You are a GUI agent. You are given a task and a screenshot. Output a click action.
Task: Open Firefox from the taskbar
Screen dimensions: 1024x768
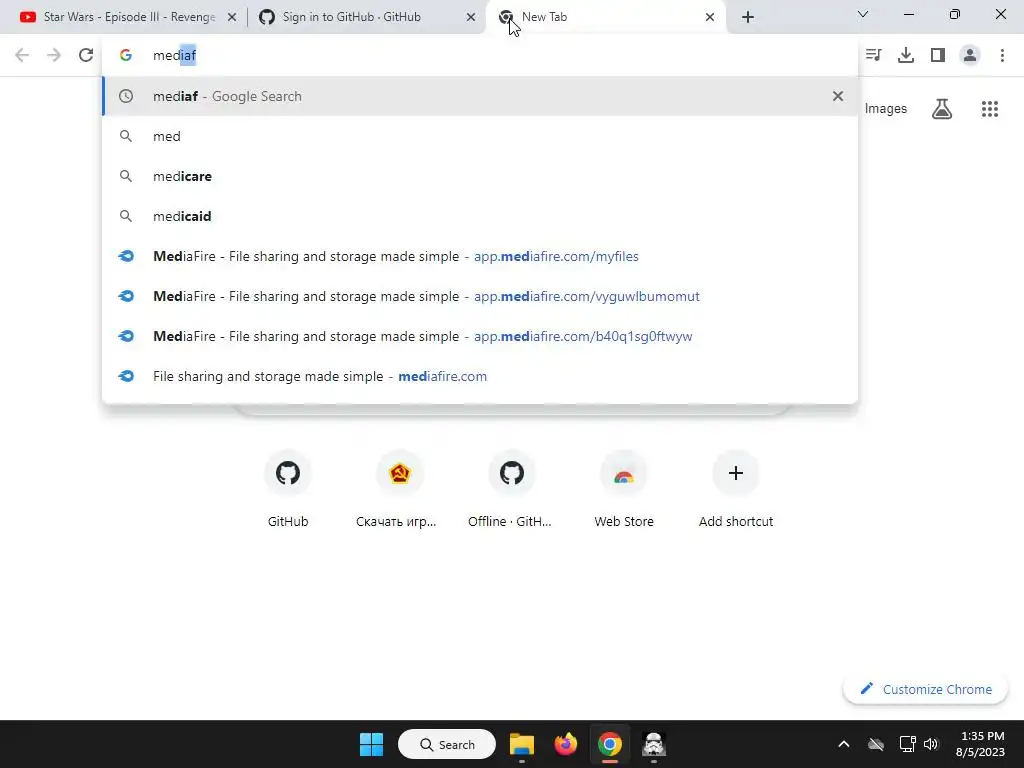(566, 744)
